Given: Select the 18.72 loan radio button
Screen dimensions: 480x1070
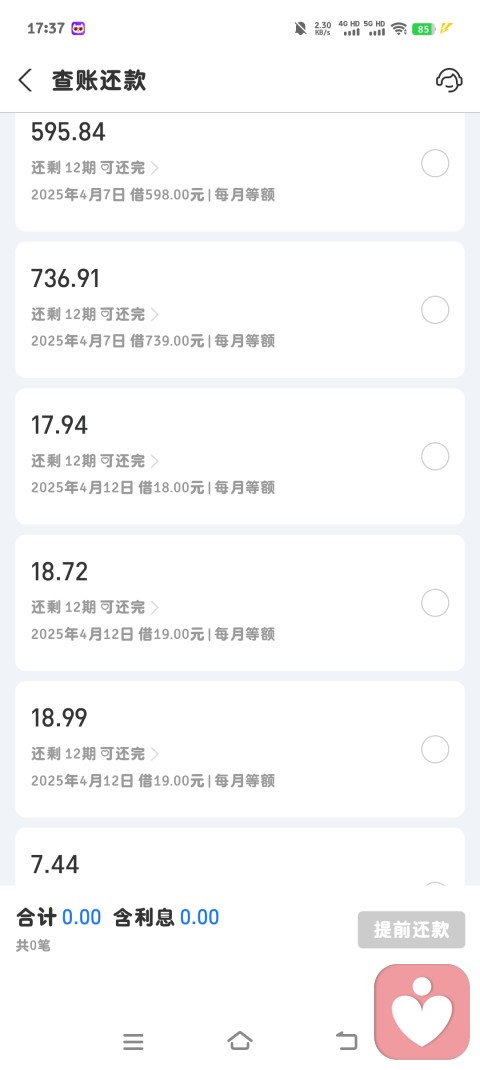Looking at the screenshot, I should [435, 603].
